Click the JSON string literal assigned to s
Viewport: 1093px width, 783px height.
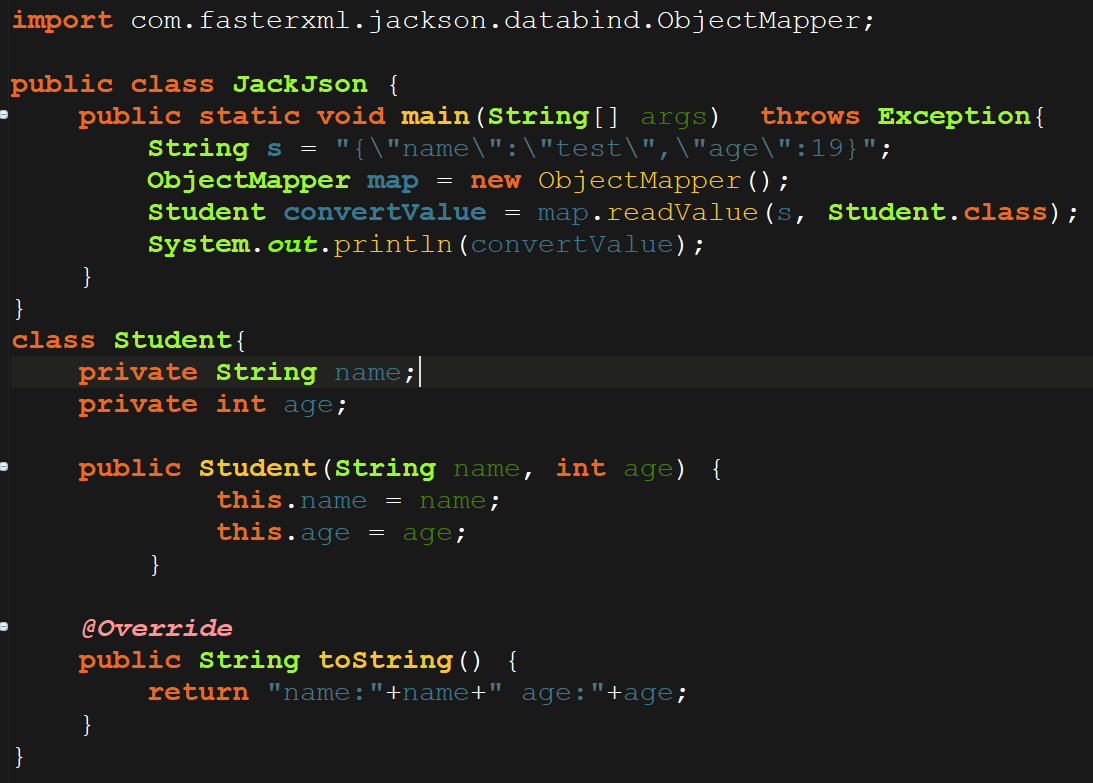point(606,148)
